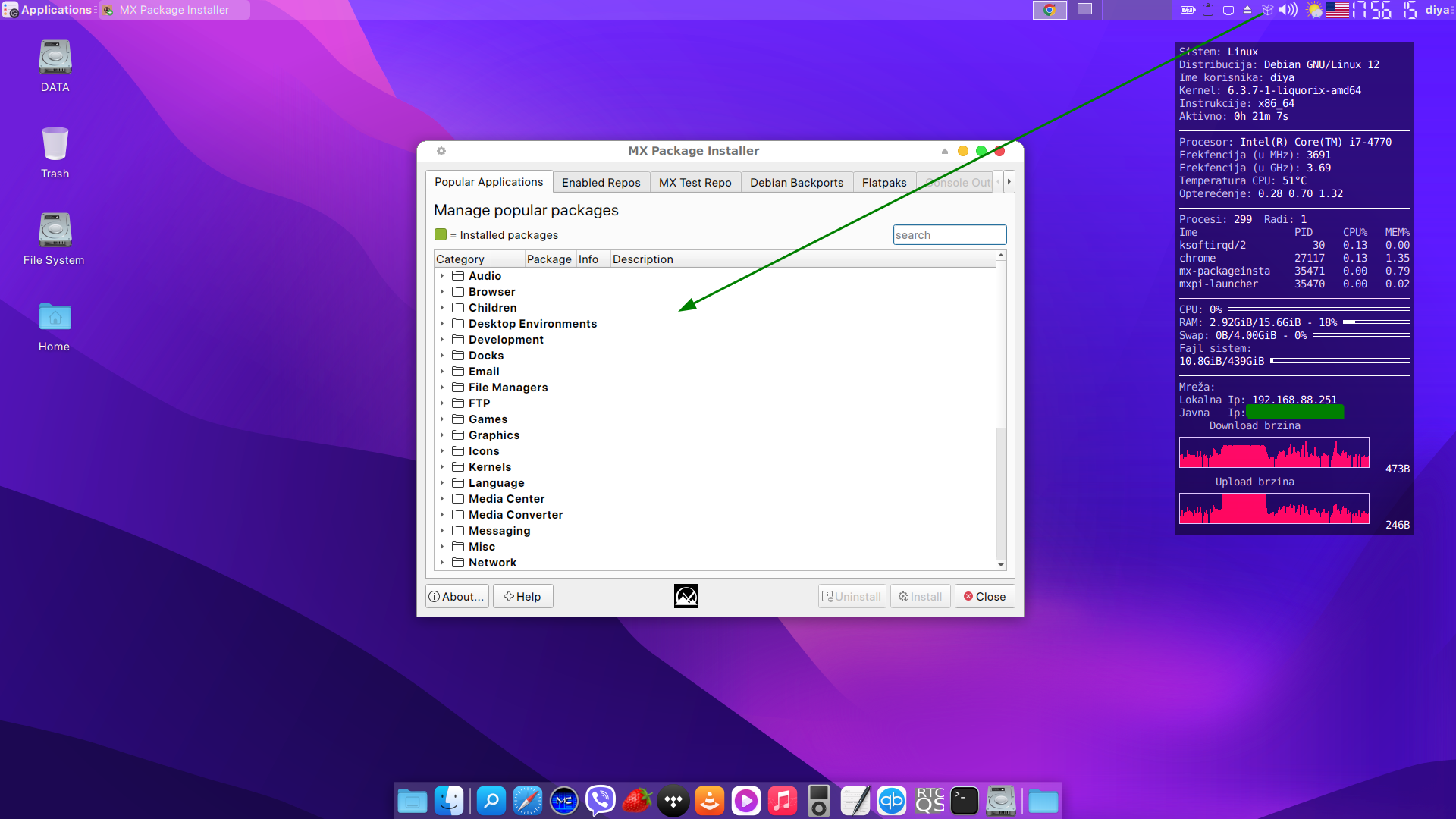Screen dimensions: 1456x819
Task: Expand the Games category arrow
Action: pyautogui.click(x=442, y=419)
